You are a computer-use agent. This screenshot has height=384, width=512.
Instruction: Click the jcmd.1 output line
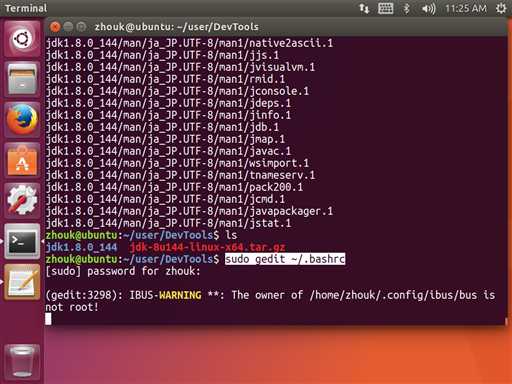[165, 199]
